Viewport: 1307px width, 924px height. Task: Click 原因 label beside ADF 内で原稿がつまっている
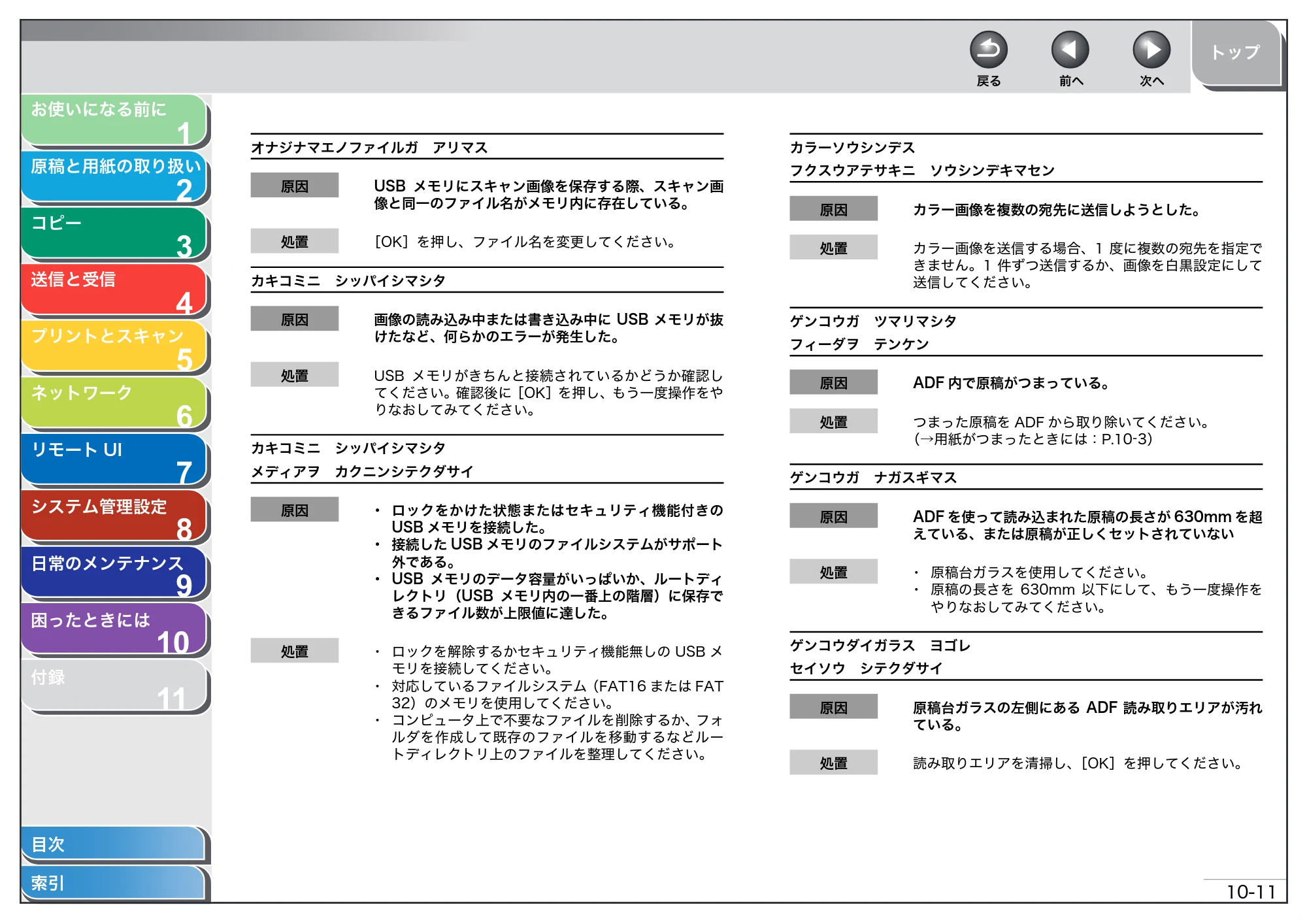coord(833,382)
